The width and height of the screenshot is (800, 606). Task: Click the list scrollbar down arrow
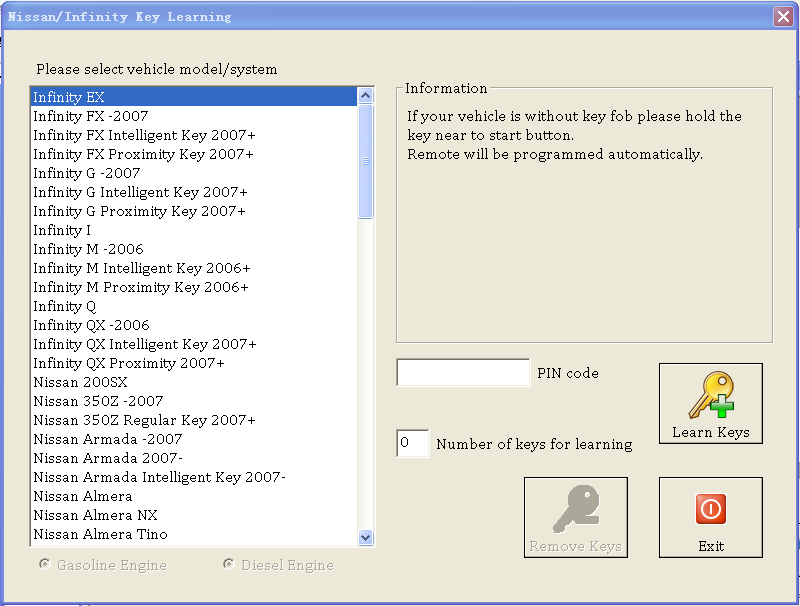[x=365, y=537]
